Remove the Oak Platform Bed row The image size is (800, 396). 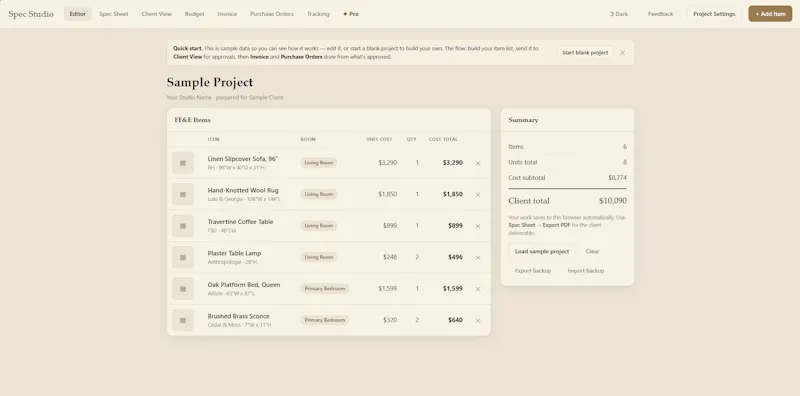pos(478,289)
